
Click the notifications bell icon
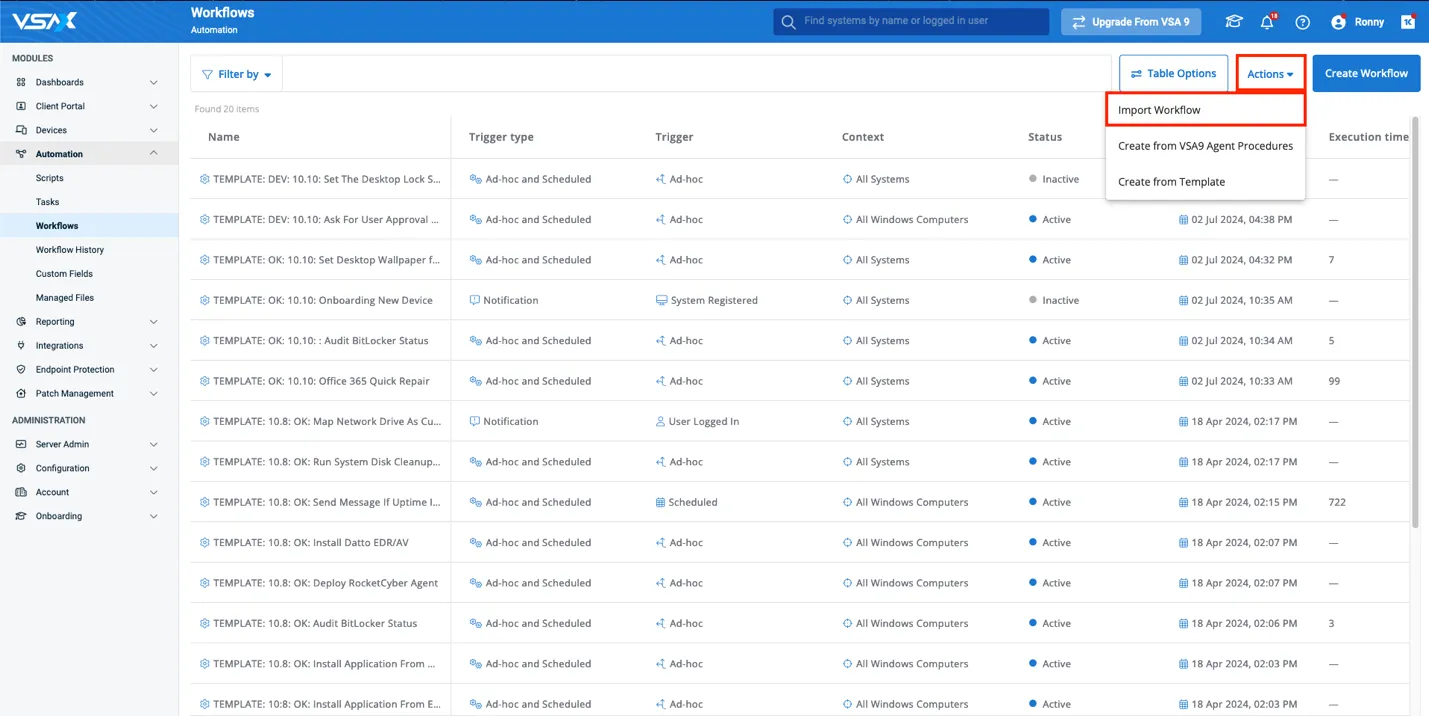click(x=1267, y=22)
